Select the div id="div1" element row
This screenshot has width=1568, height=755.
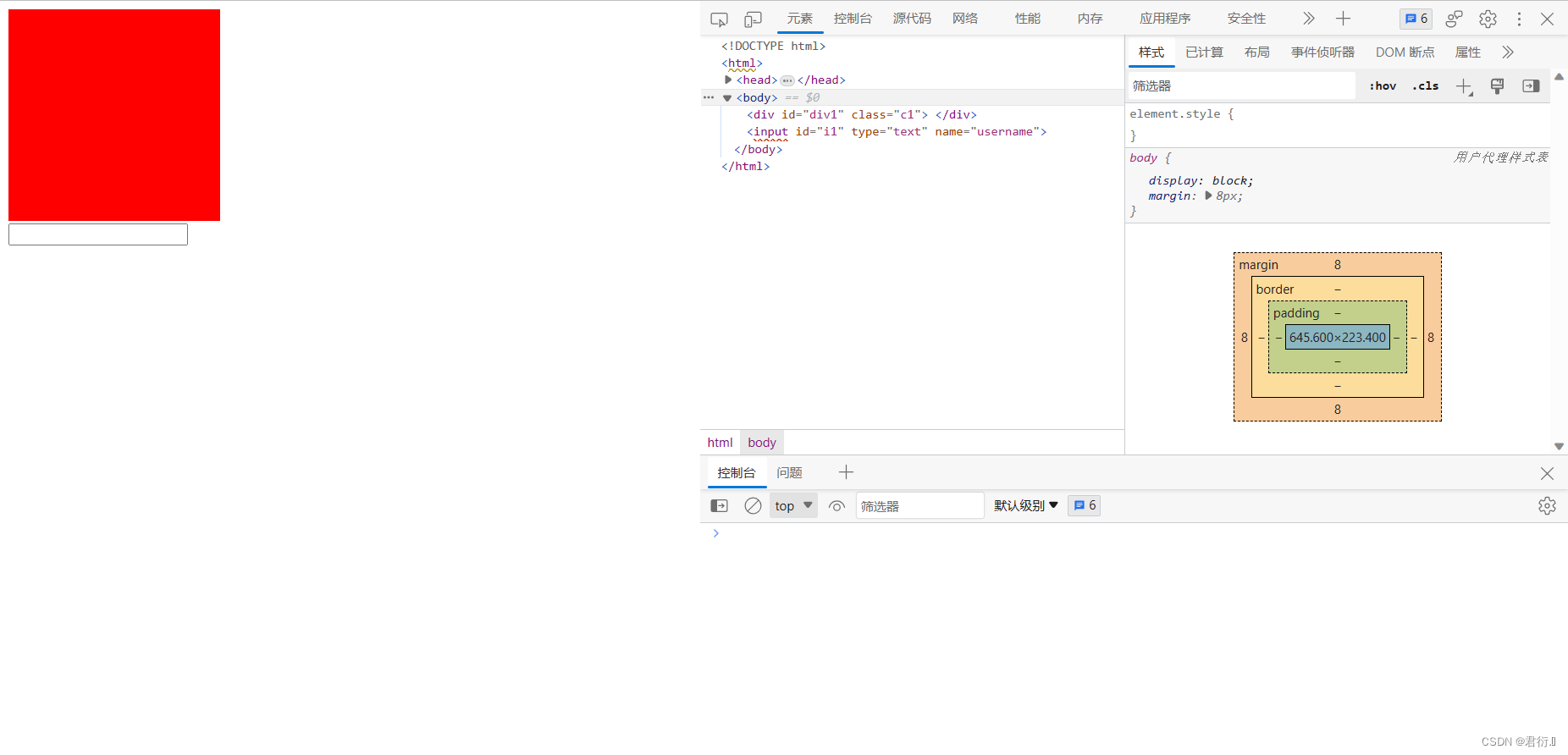coord(861,114)
